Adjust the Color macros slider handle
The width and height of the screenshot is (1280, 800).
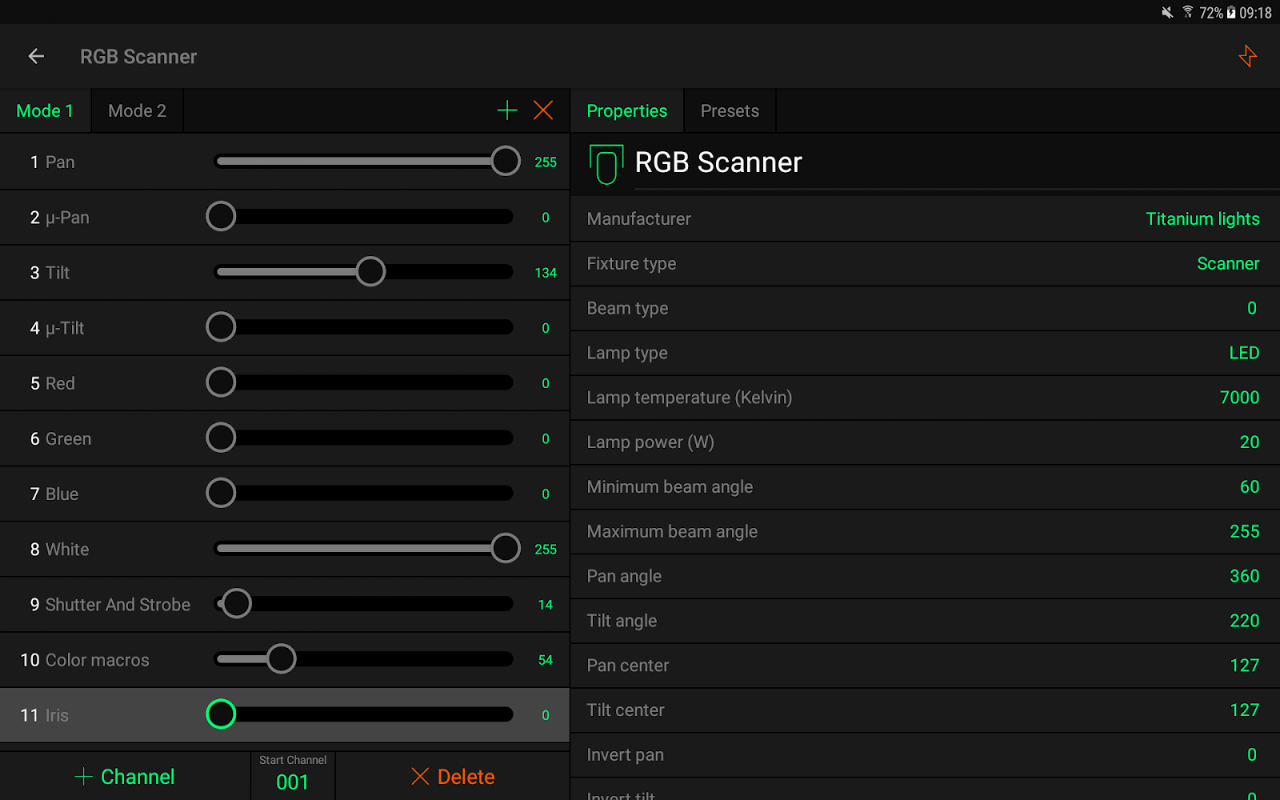(x=281, y=659)
